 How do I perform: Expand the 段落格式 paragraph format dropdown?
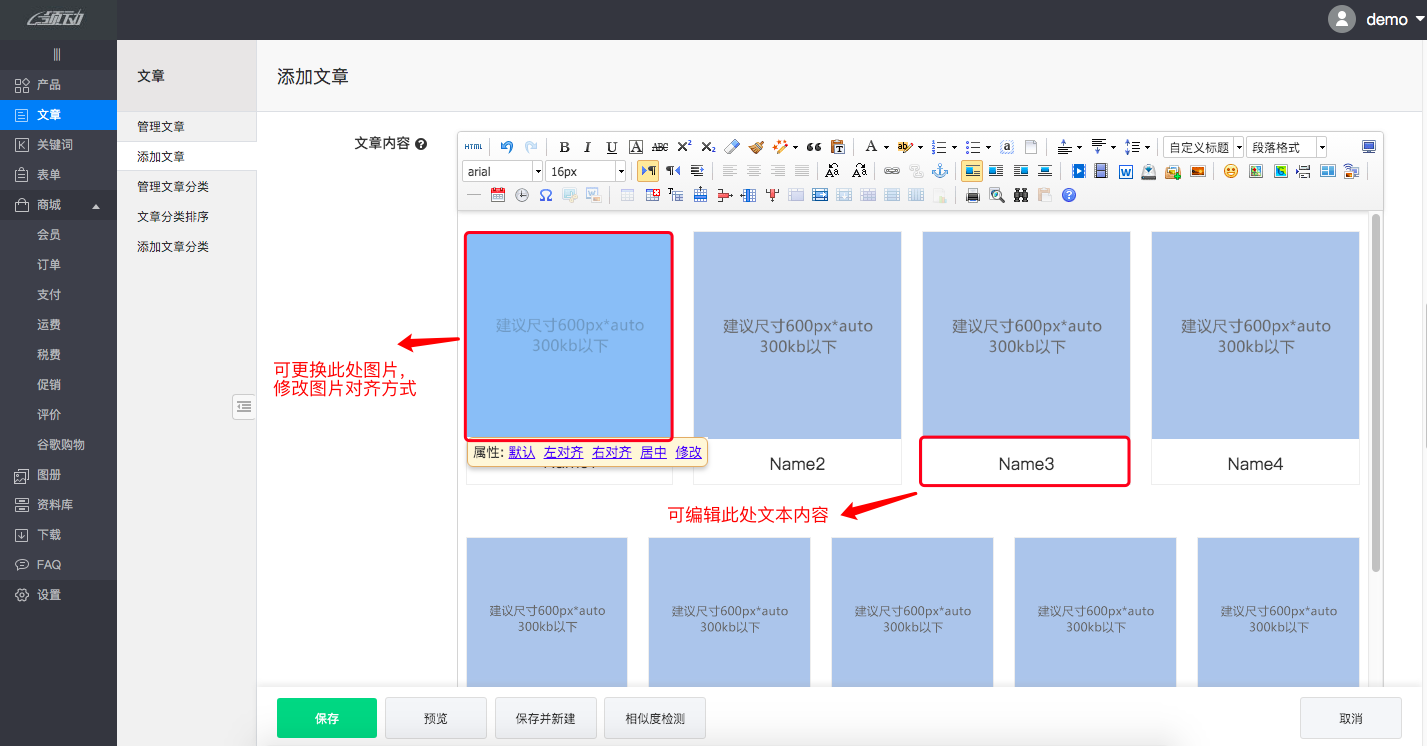(1321, 147)
